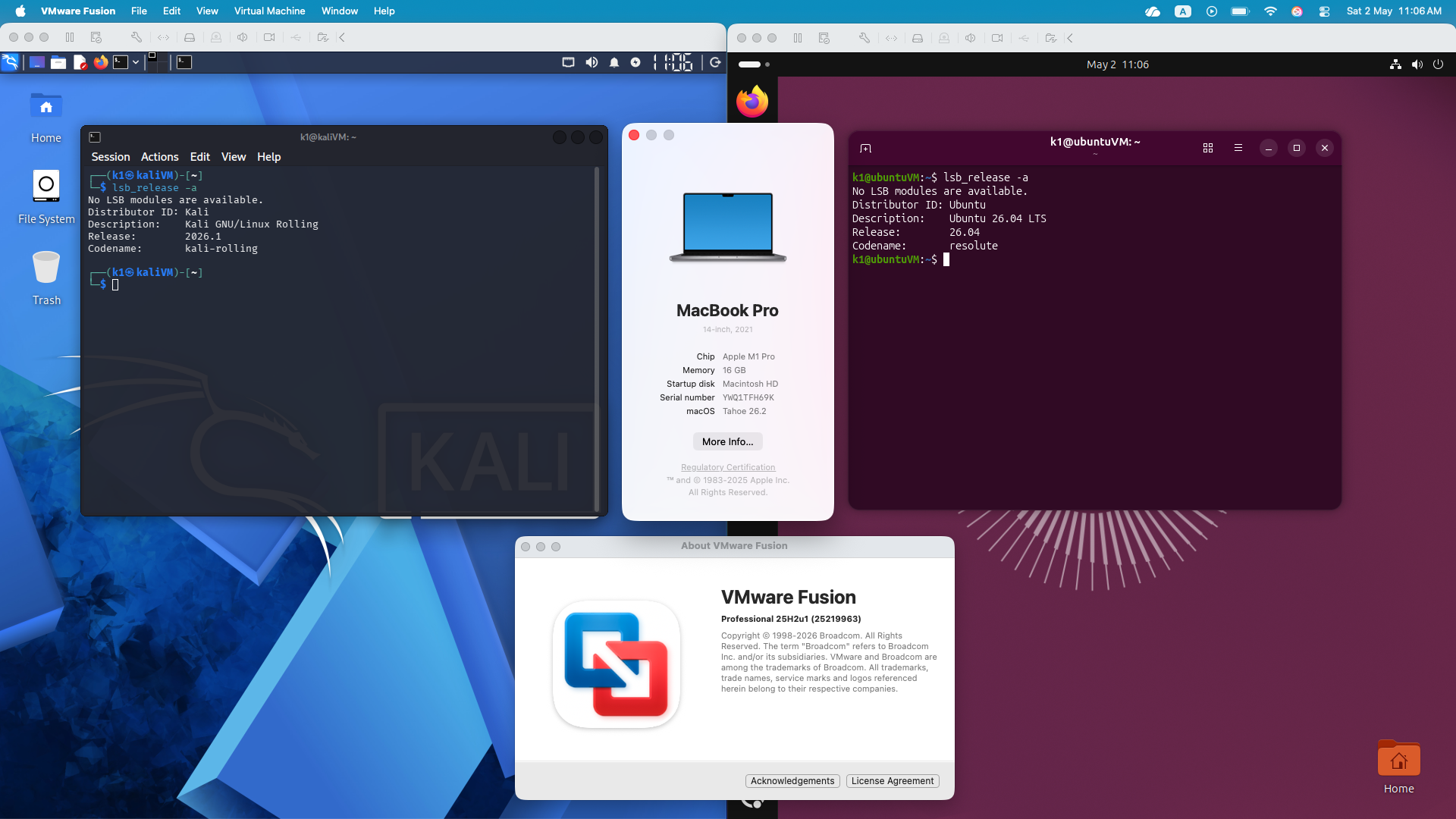The image size is (1456, 819).
Task: Click macOS menu bar date and time
Action: click(x=1394, y=11)
